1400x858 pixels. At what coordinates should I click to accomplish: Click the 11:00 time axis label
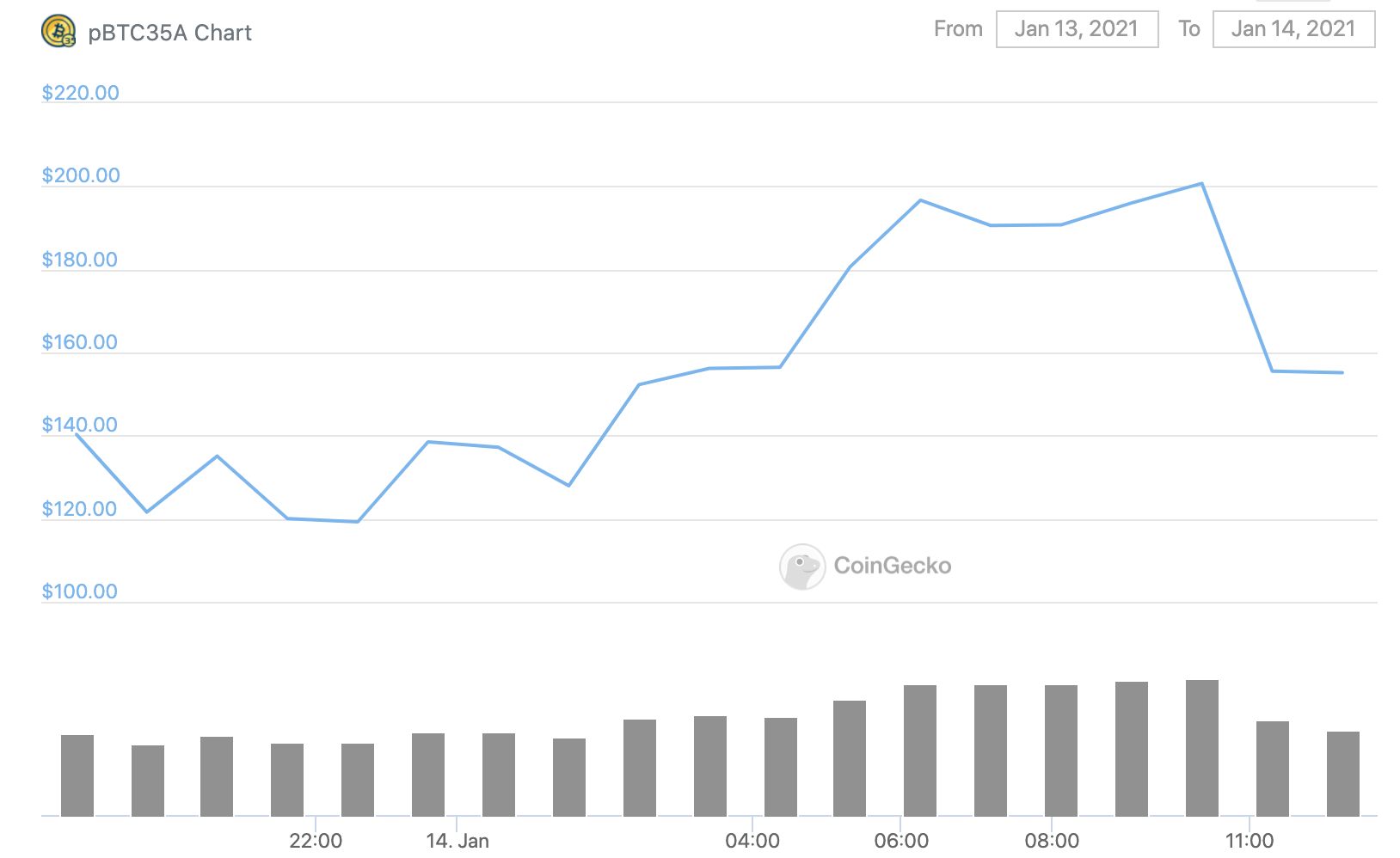(x=1250, y=841)
